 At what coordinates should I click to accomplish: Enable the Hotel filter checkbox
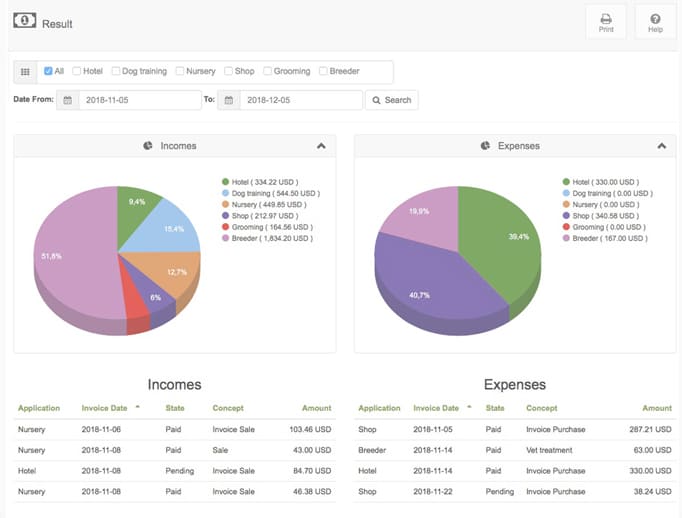coord(77,71)
